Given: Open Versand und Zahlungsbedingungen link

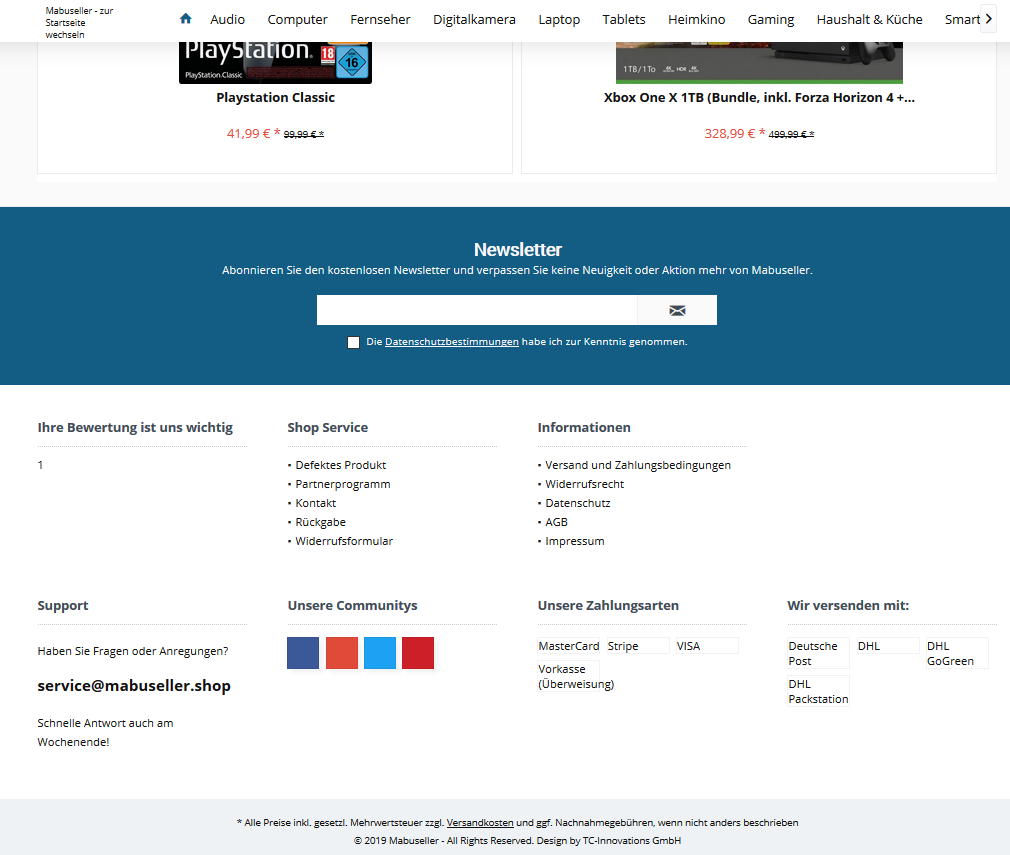Looking at the screenshot, I should tap(638, 465).
